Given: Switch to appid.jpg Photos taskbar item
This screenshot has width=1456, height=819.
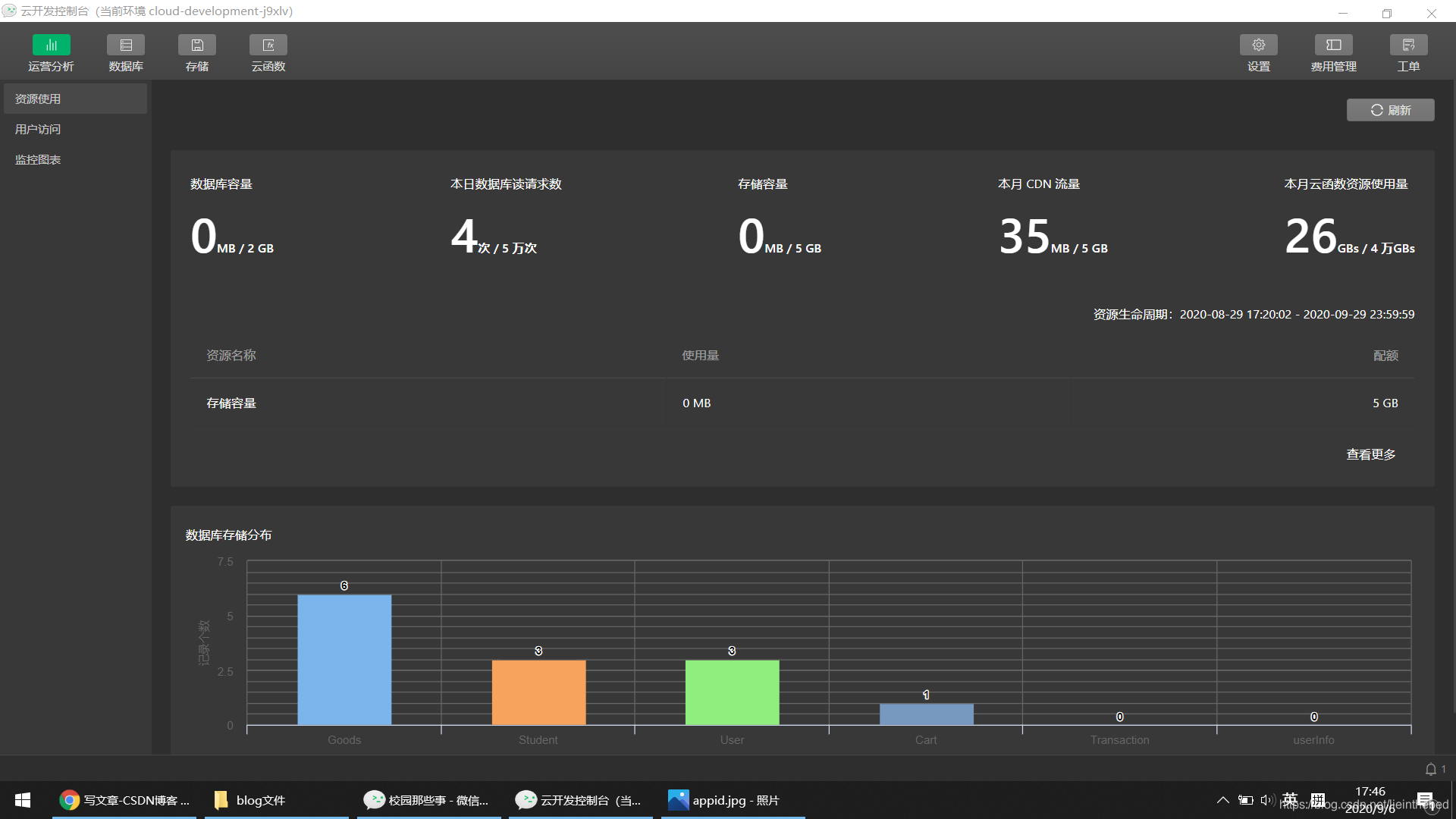Looking at the screenshot, I should (x=733, y=800).
